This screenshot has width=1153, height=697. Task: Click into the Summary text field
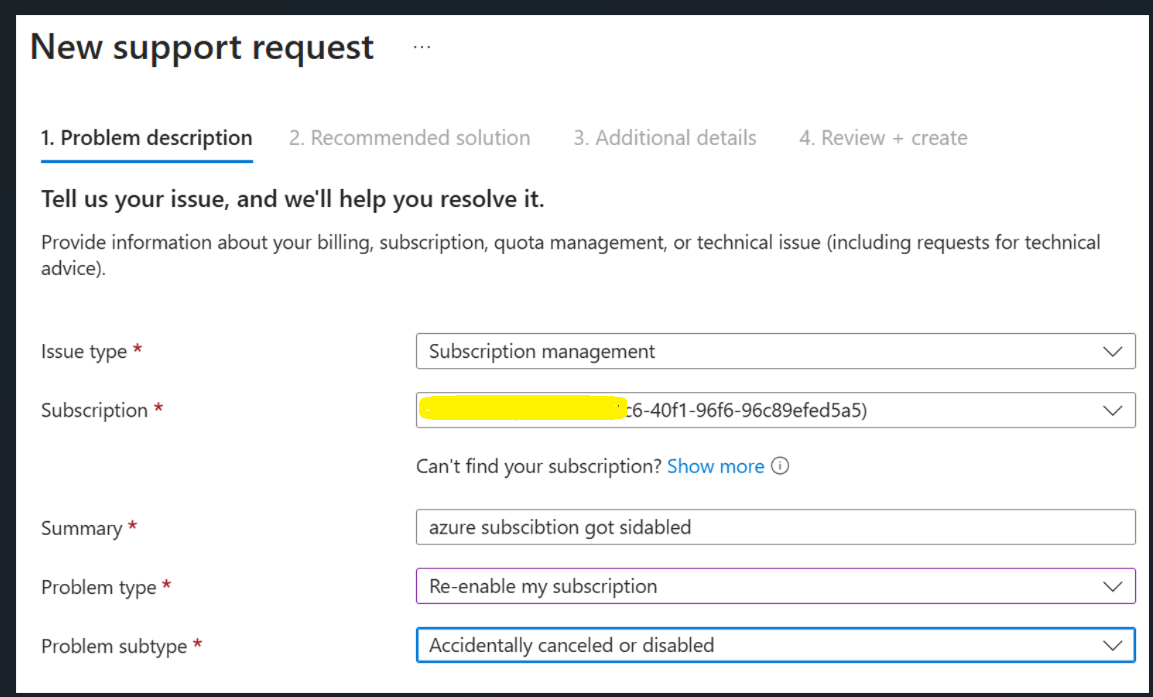[x=775, y=527]
